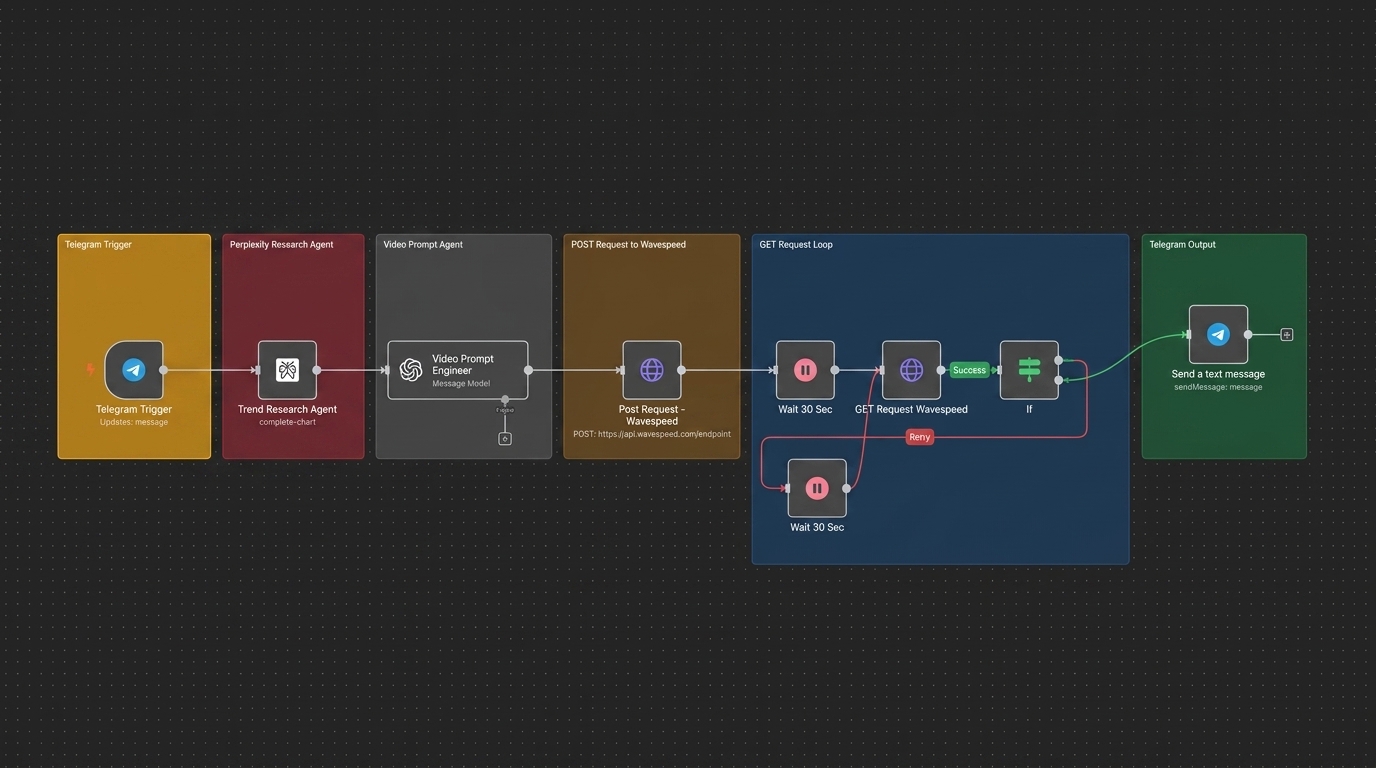Click the lightning trigger icon beside Telegram Trigger
Screen dimensions: 1376x768
(91, 370)
